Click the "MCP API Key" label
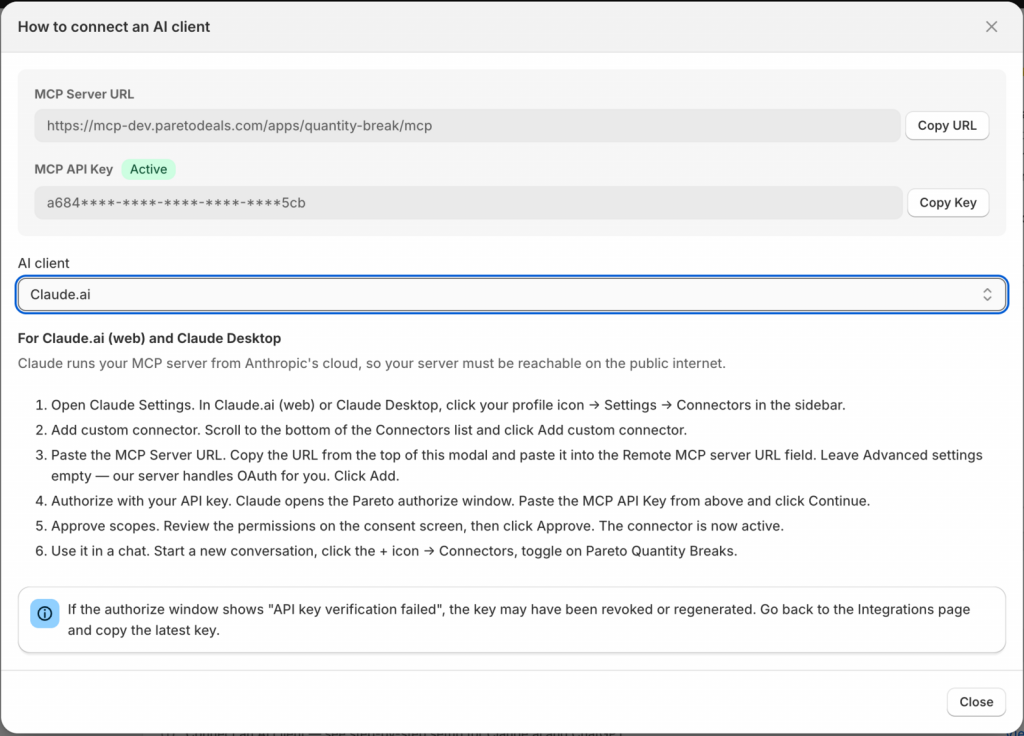The image size is (1024, 736). coord(74,169)
